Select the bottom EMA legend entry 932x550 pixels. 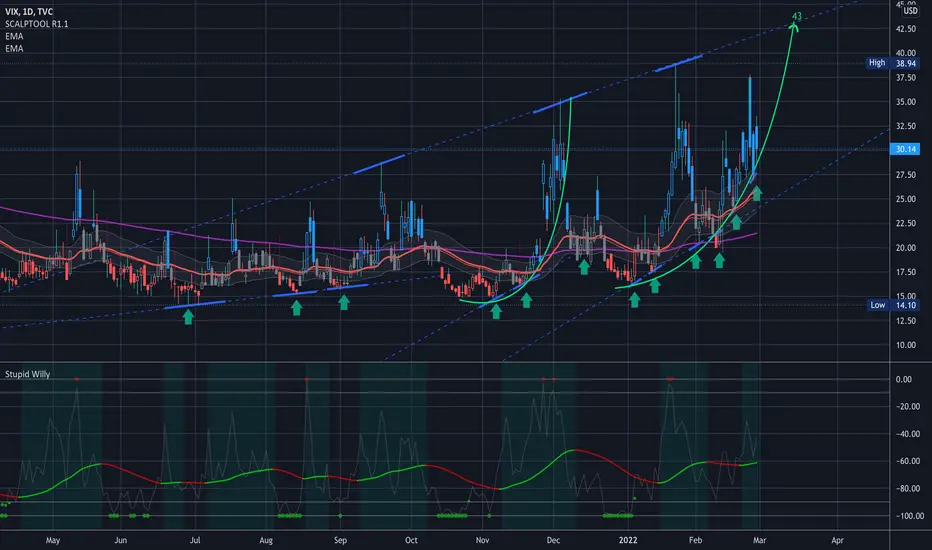click(14, 49)
